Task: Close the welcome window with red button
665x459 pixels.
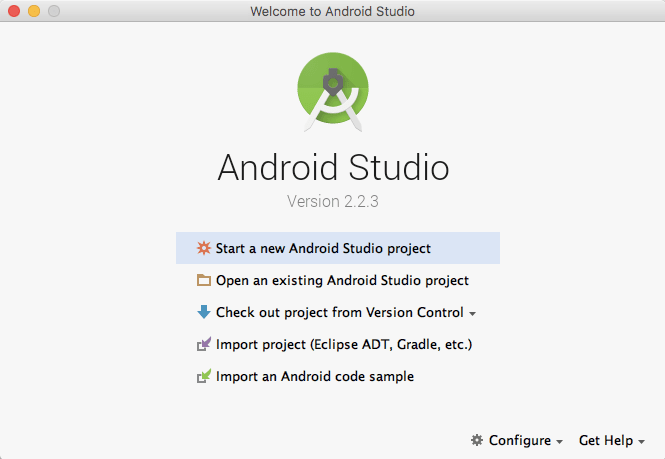Action: (14, 11)
